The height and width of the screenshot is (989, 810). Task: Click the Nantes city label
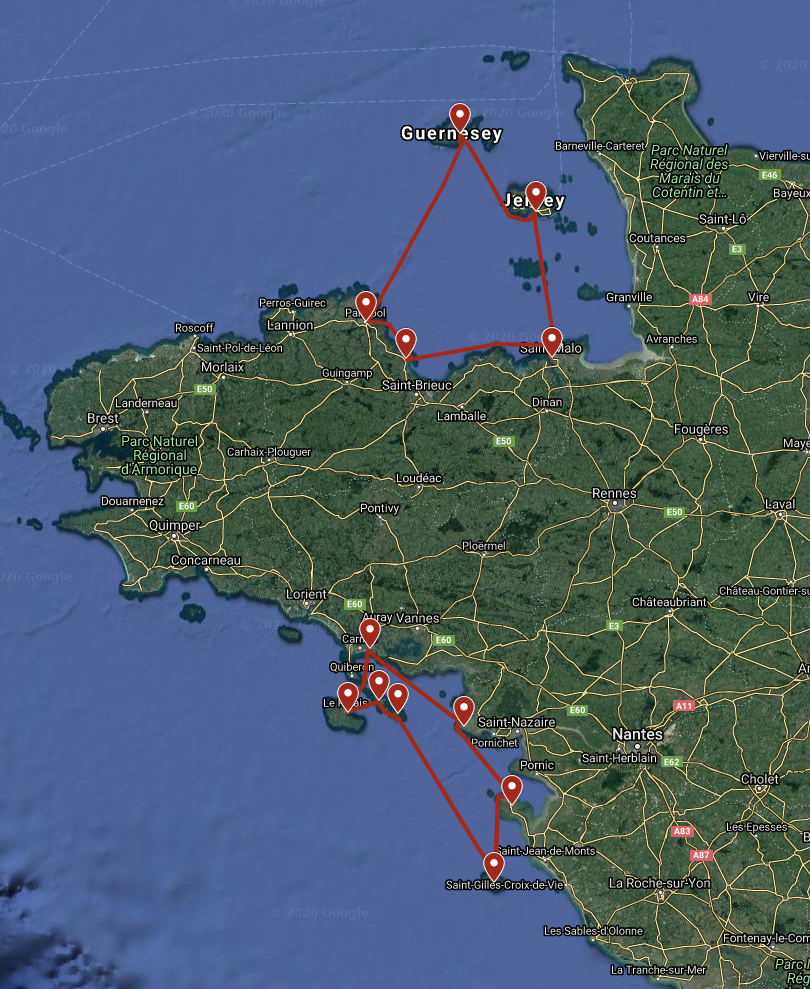[x=637, y=734]
